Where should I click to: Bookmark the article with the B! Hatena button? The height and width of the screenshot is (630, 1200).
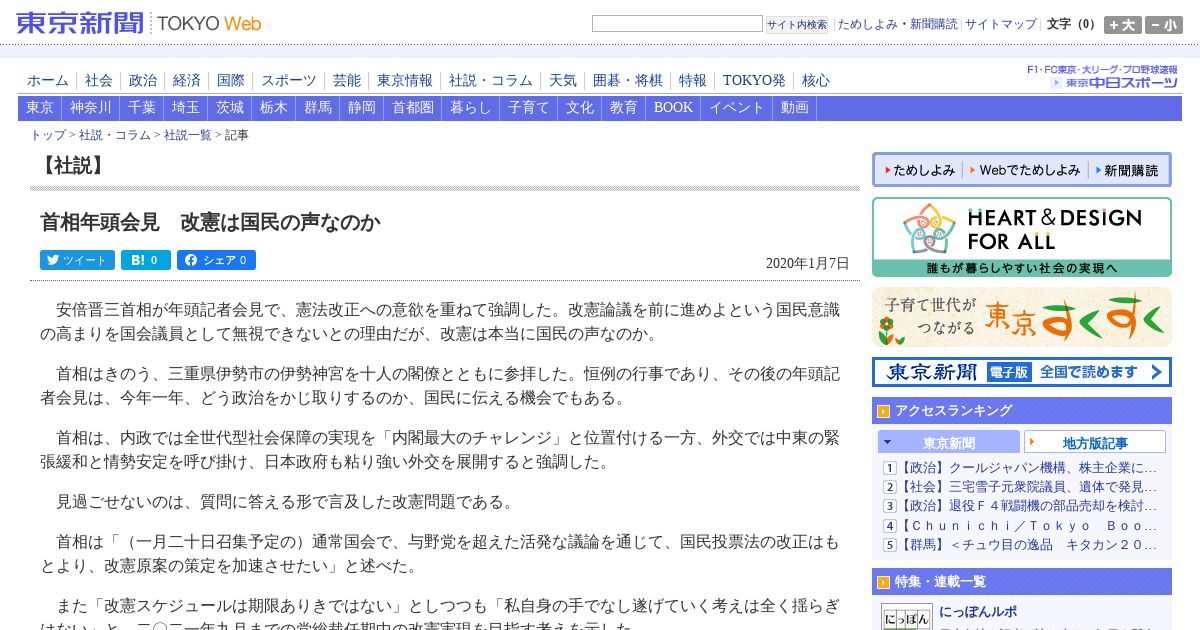tap(146, 260)
